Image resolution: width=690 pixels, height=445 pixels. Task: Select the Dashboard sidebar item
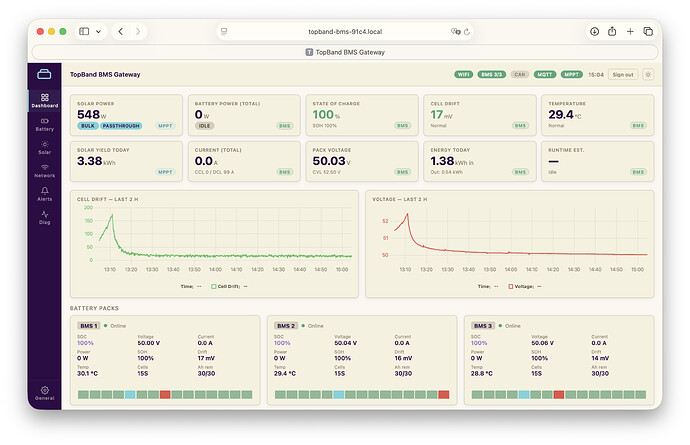tap(44, 101)
